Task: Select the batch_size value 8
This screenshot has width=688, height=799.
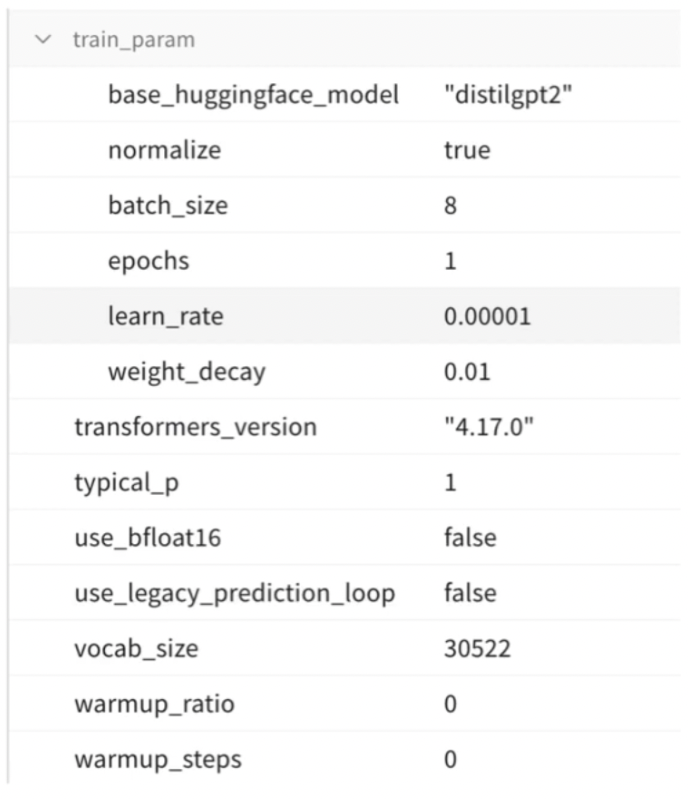Action: [x=451, y=207]
